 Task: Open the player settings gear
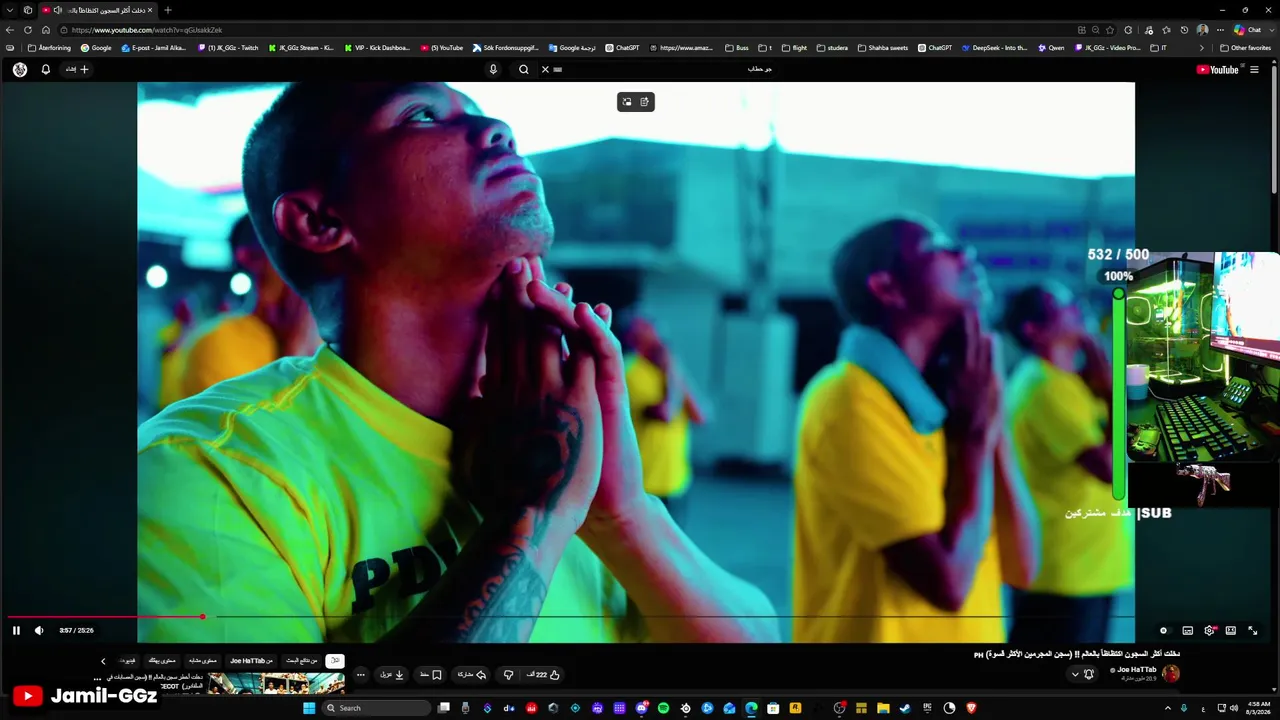pos(1209,630)
